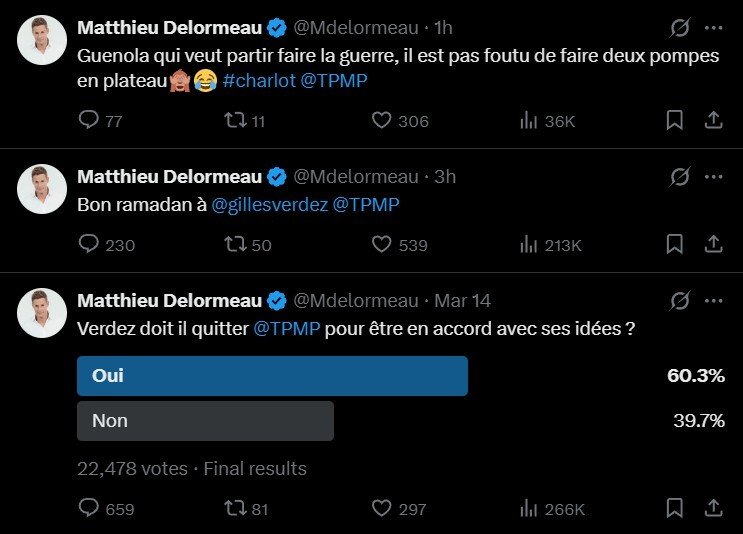Open more options on Guenola tweet
The width and height of the screenshot is (743, 534).
pos(713,27)
